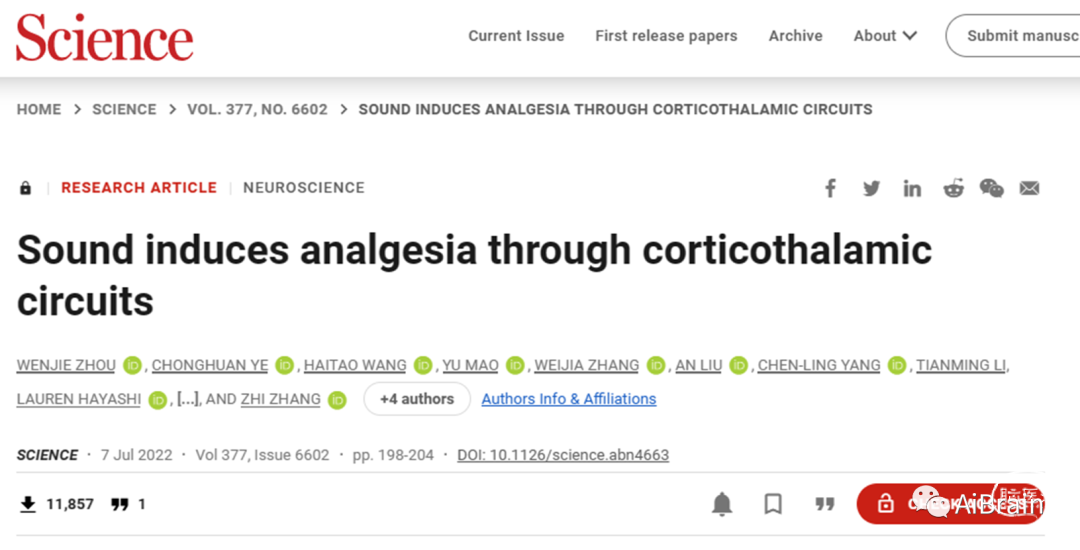
Task: Open First release papers page
Action: pyautogui.click(x=666, y=36)
